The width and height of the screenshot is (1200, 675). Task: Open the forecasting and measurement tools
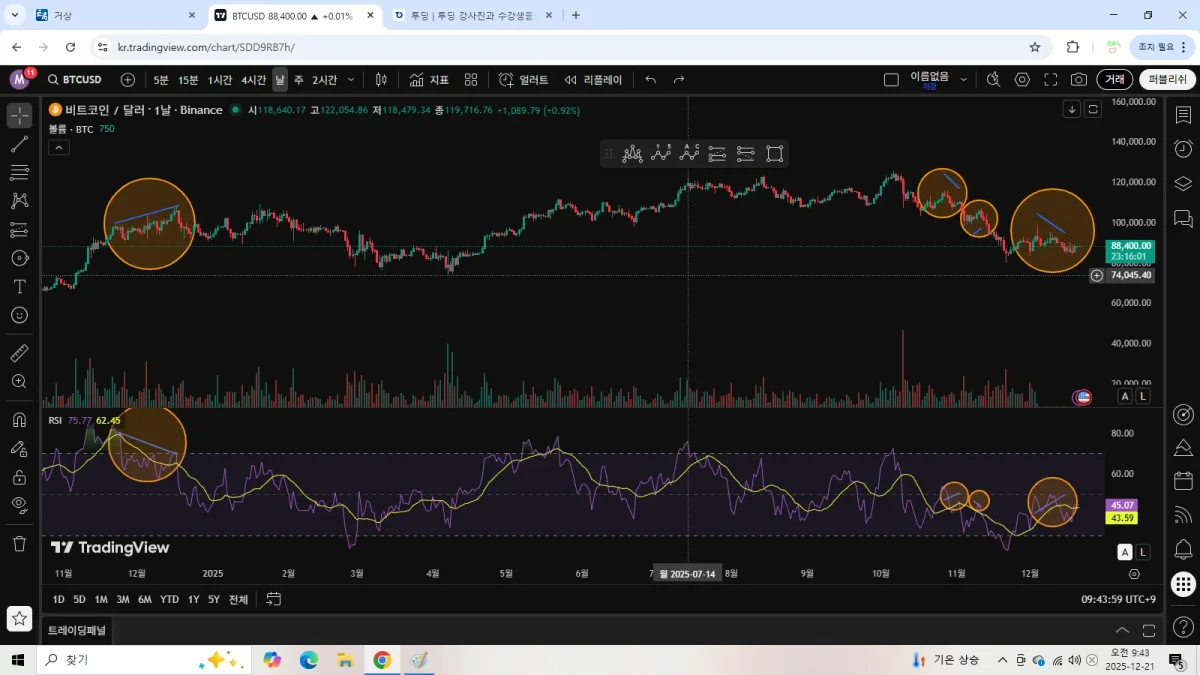[x=19, y=230]
